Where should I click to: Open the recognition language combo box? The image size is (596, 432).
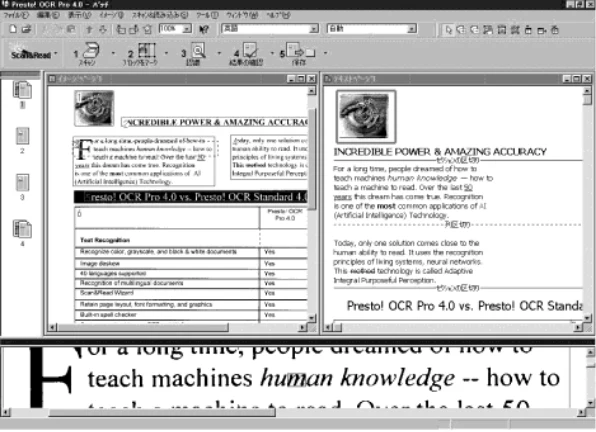tap(269, 28)
